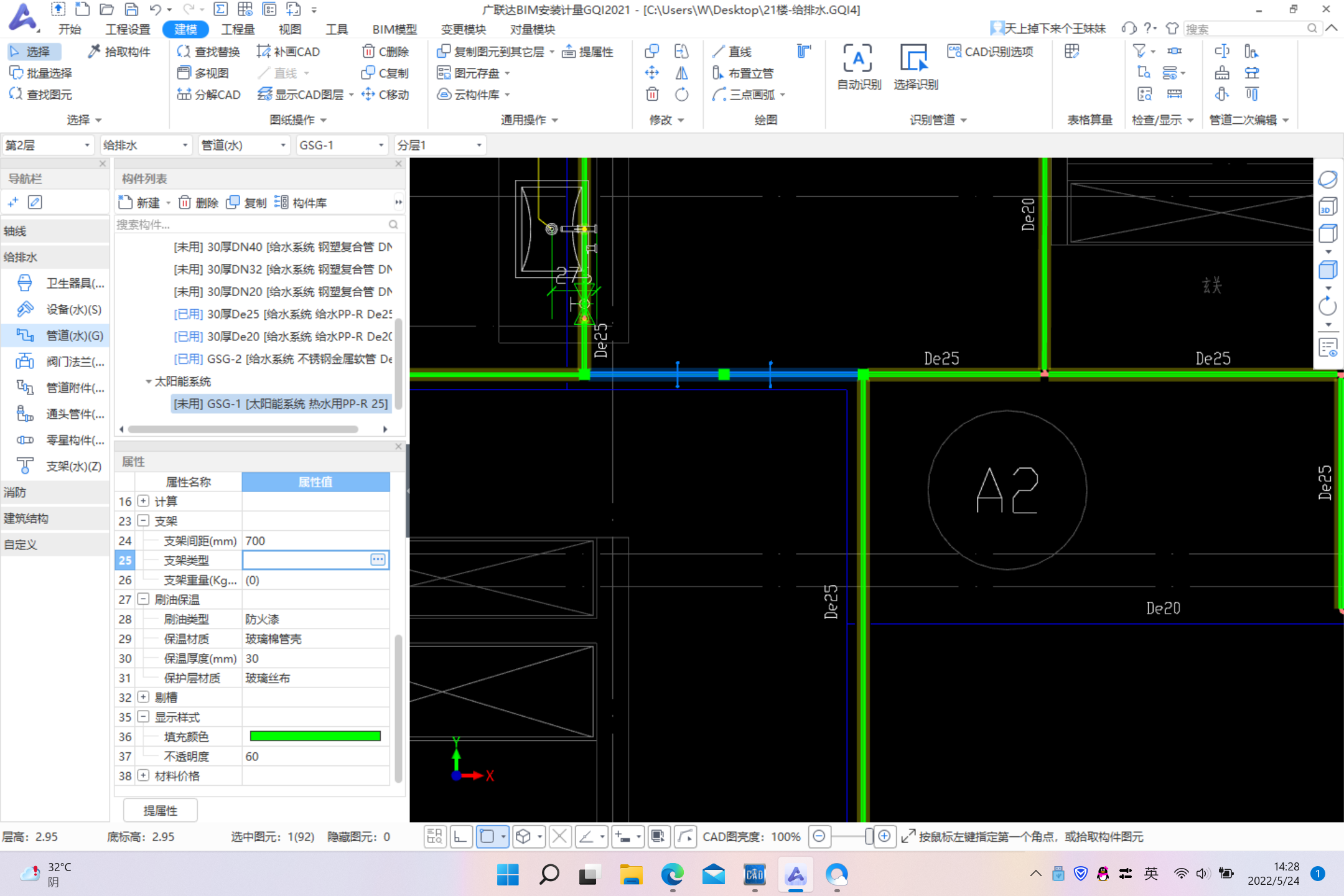This screenshot has width=1344, height=896.
Task: Open Microsoft Edge from the taskbar
Action: (x=672, y=875)
